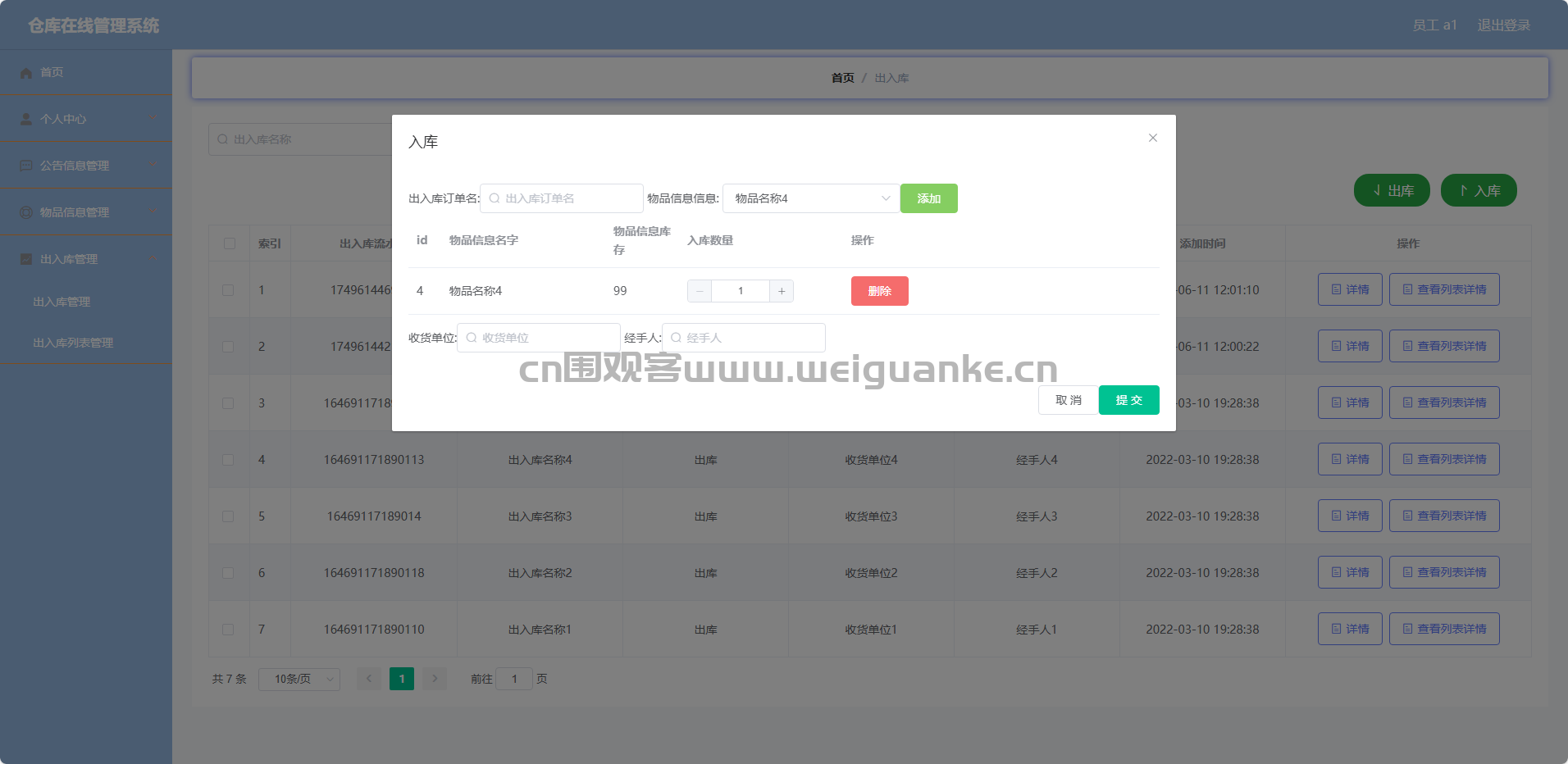1568x764 pixels.
Task: Check the checkbox for row 1
Action: click(228, 290)
